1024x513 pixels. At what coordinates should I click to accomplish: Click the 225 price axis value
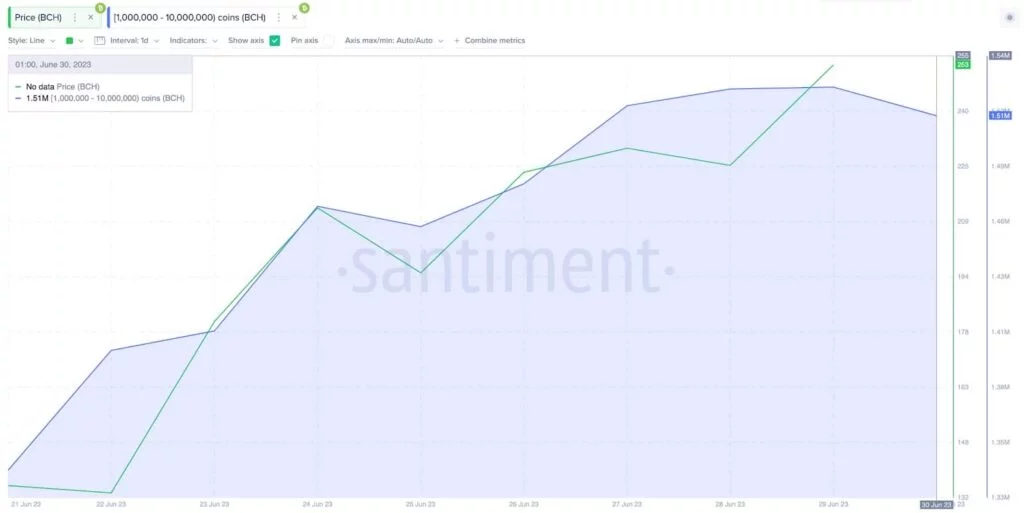[963, 166]
